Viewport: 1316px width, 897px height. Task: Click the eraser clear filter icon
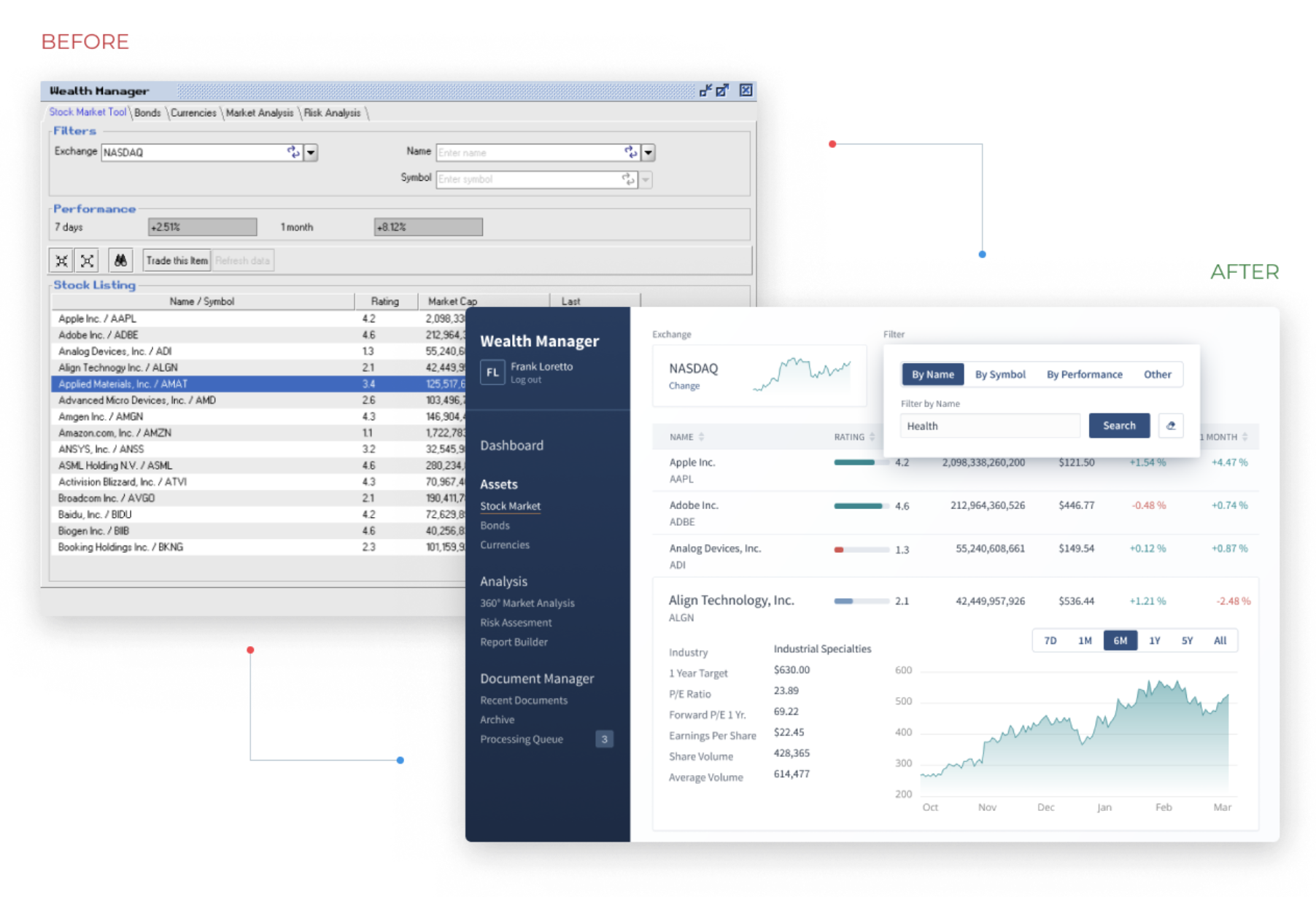tap(1170, 426)
